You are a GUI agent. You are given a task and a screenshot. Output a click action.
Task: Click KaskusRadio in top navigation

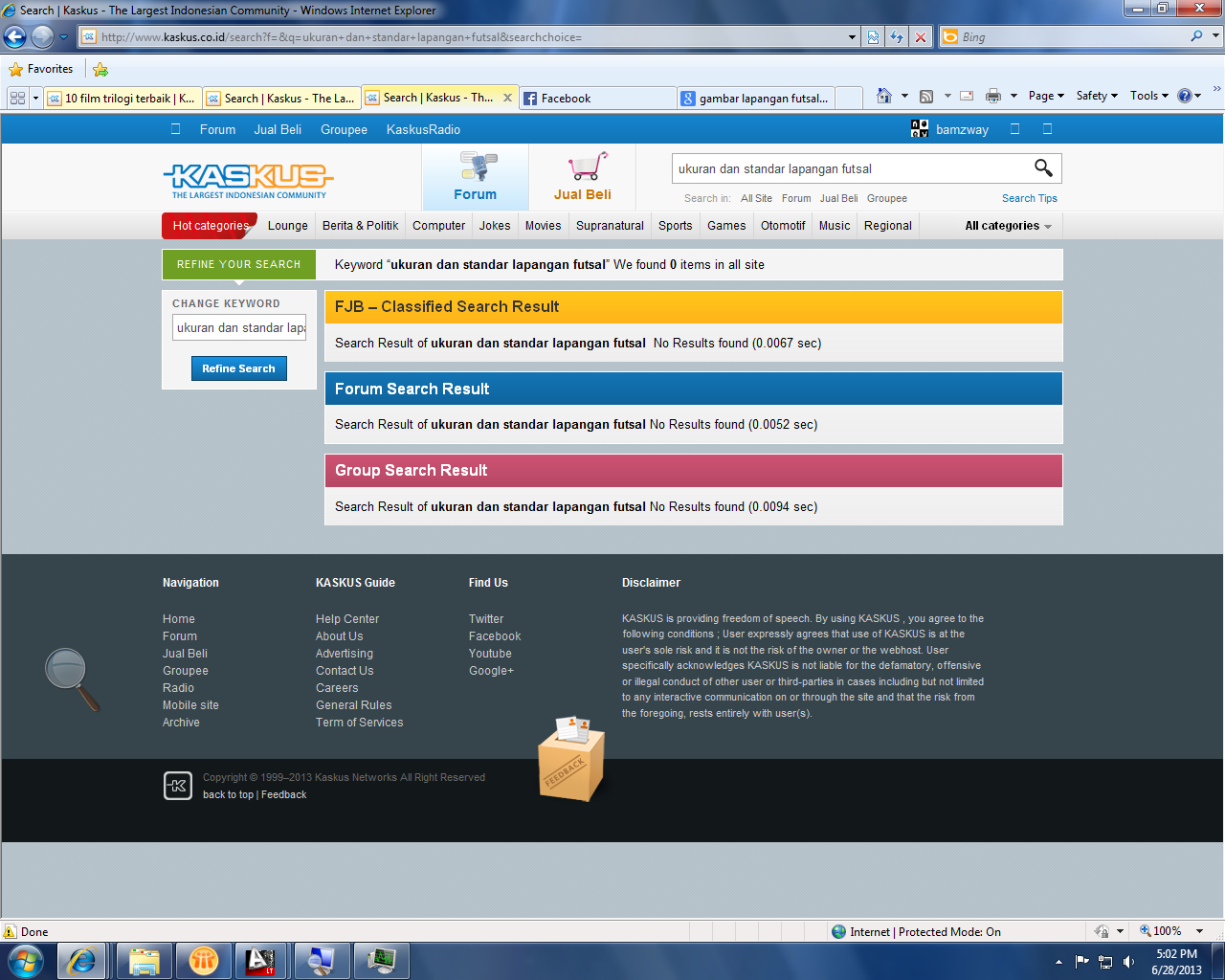[x=423, y=129]
